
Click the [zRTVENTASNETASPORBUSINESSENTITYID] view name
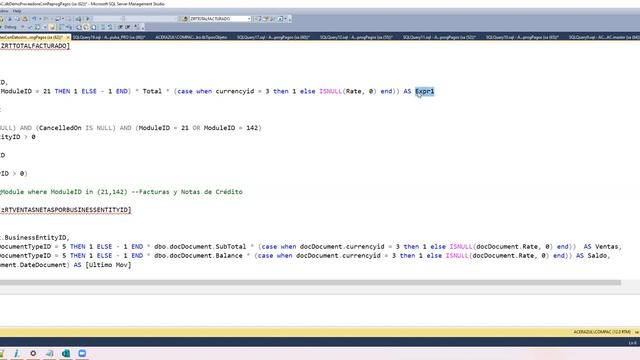65,210
